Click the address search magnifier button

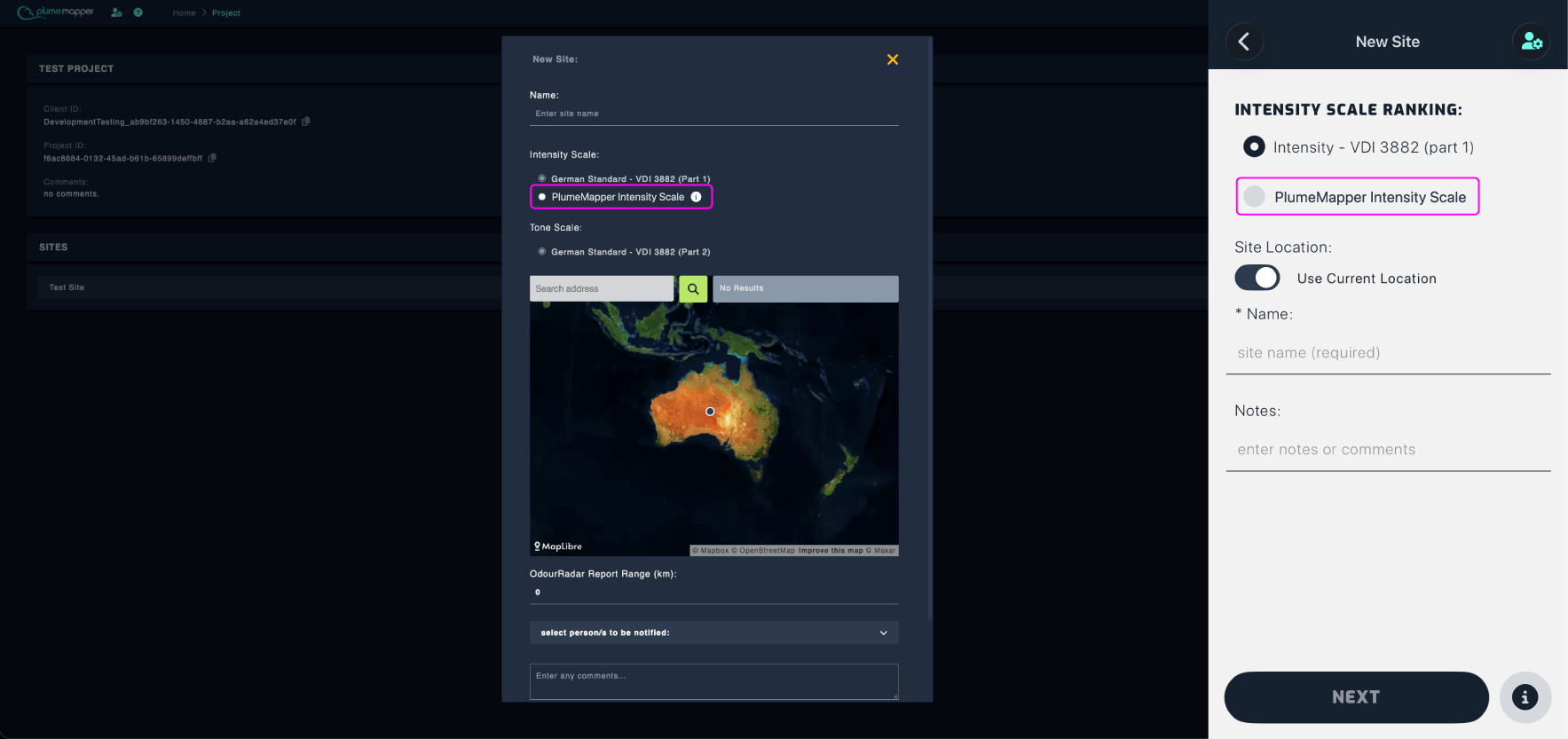tap(693, 288)
